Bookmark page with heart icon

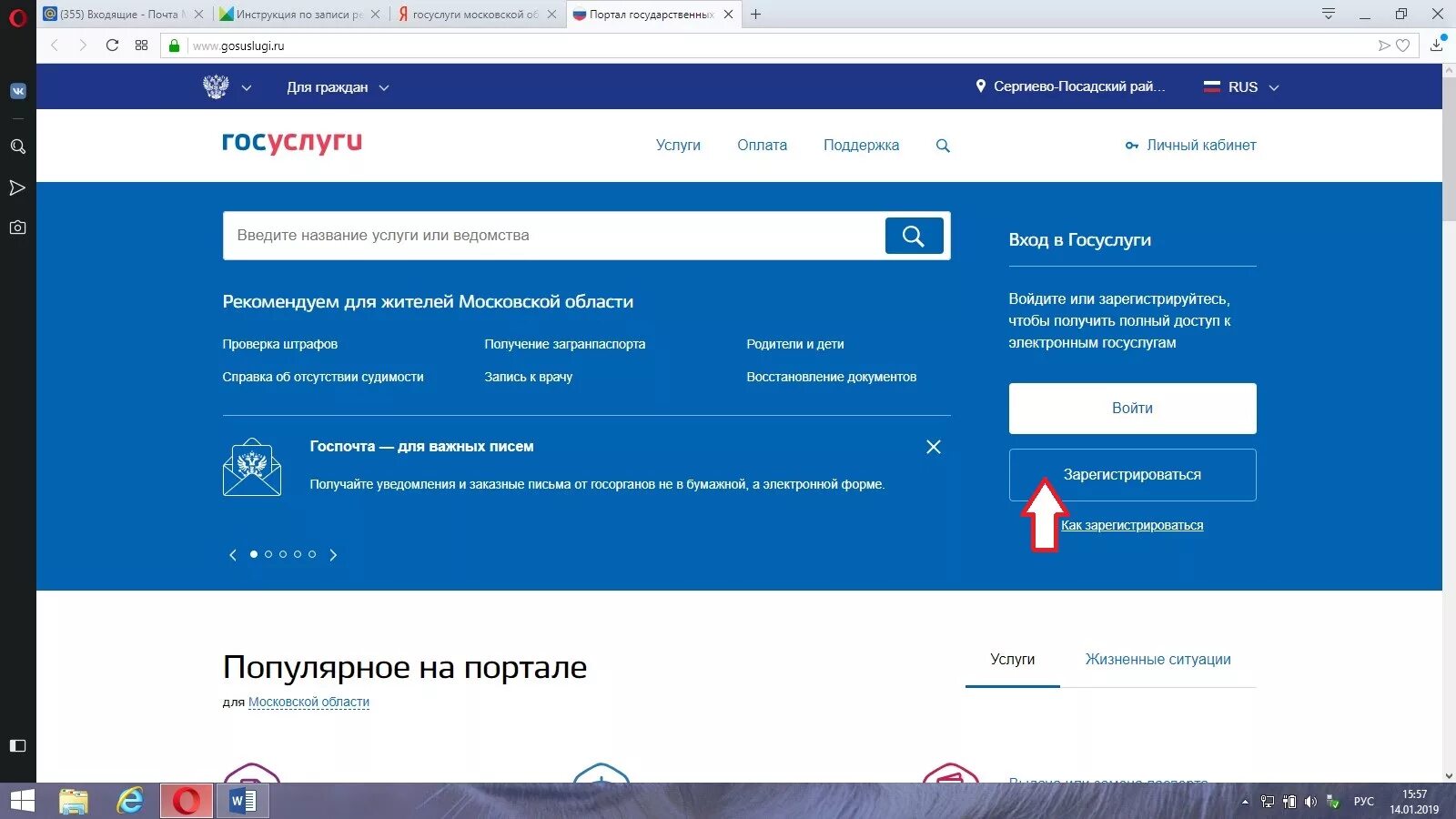pos(1403,45)
